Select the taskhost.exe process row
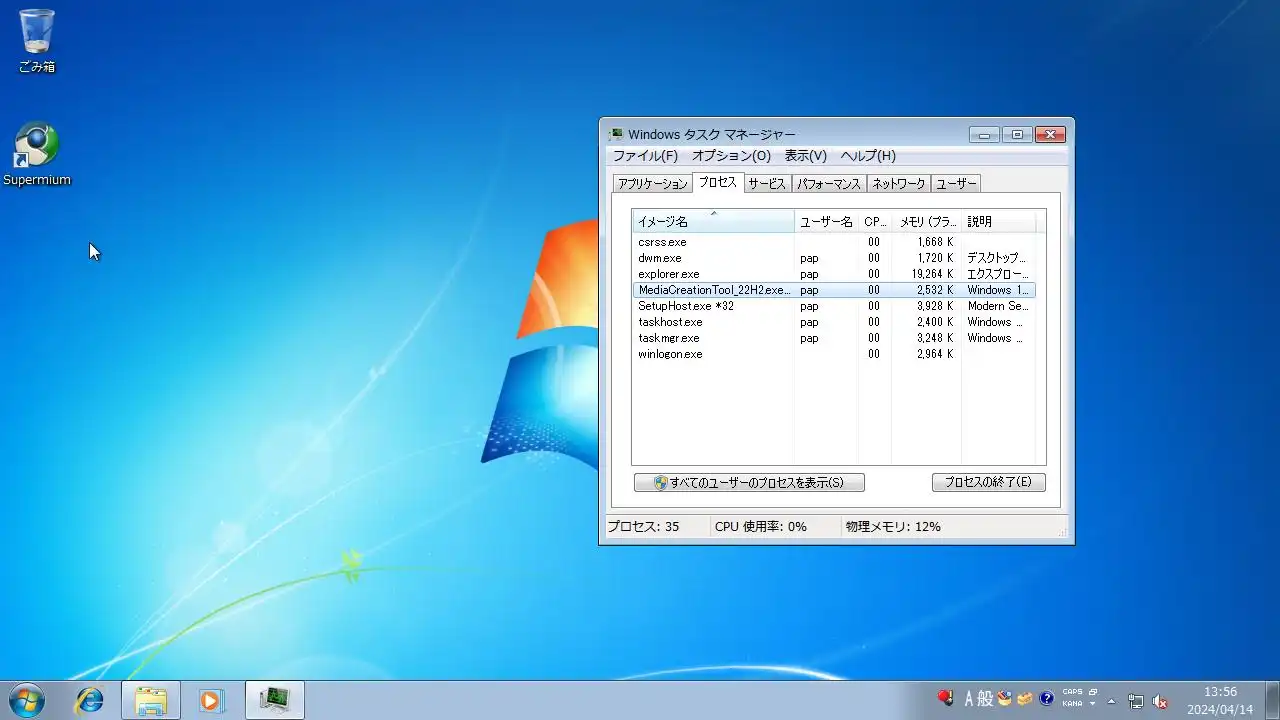The width and height of the screenshot is (1280, 720). [x=834, y=322]
